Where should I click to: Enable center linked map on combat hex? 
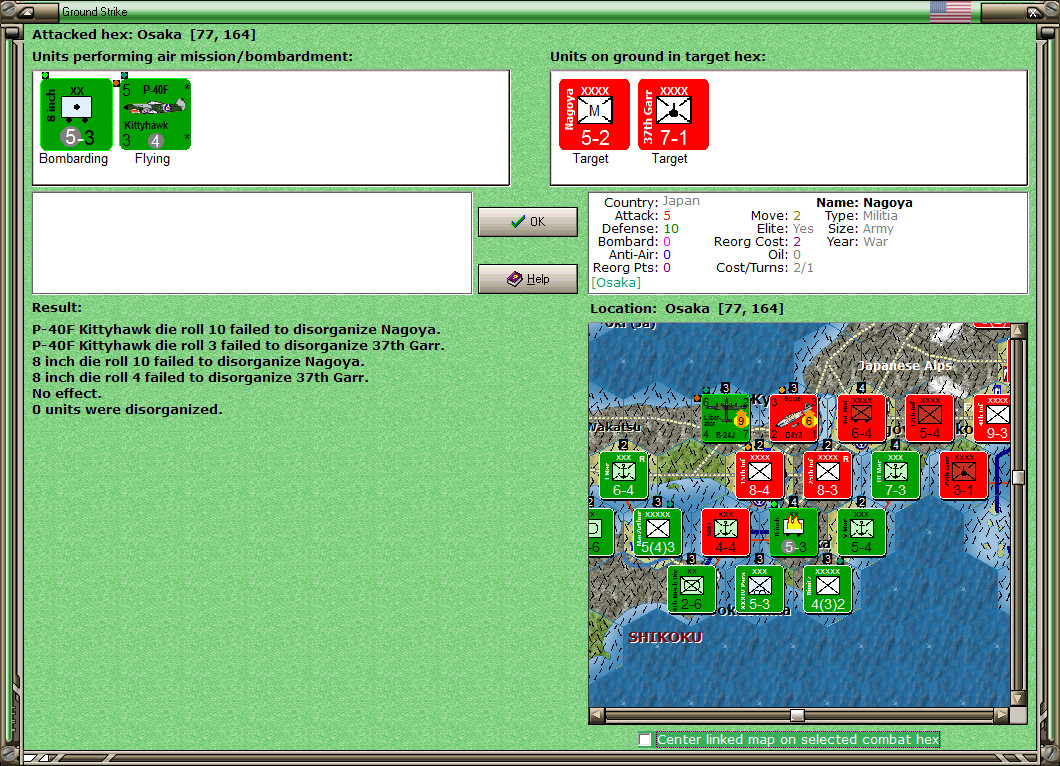(645, 740)
